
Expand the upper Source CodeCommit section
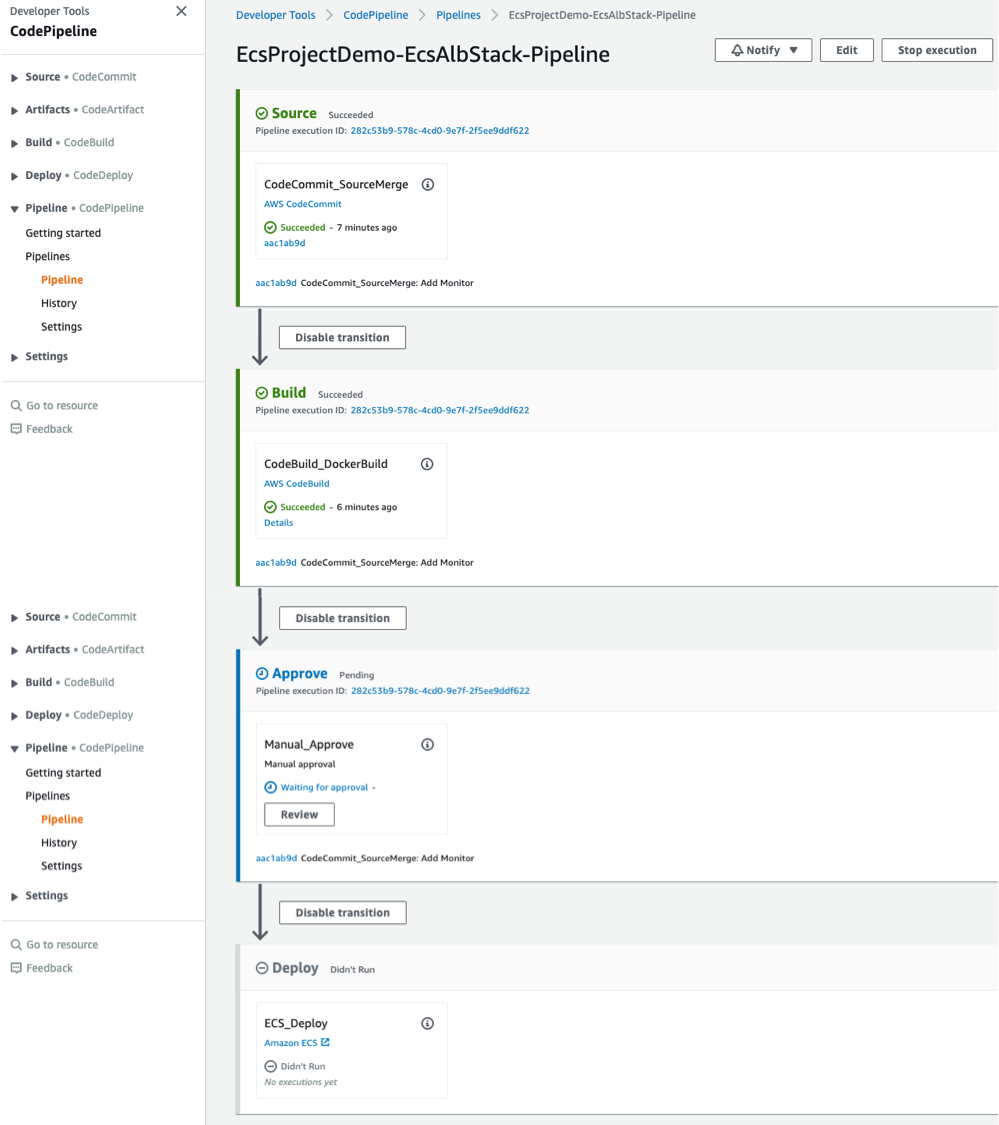[14, 77]
